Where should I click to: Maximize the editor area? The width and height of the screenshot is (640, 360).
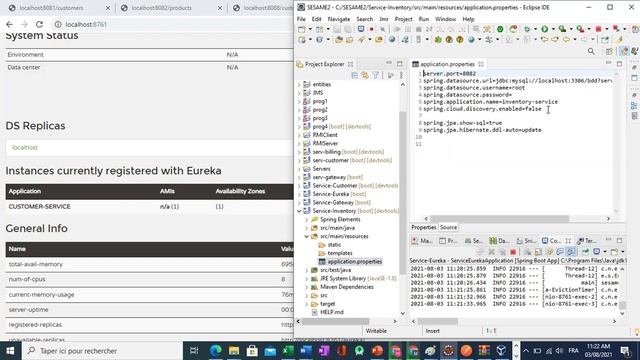[619, 64]
